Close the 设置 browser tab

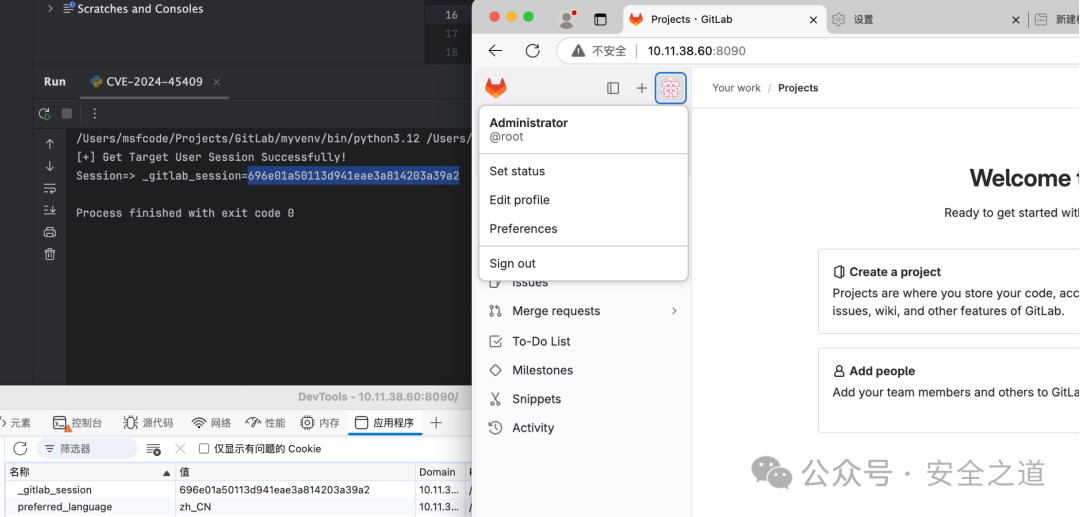1015,20
